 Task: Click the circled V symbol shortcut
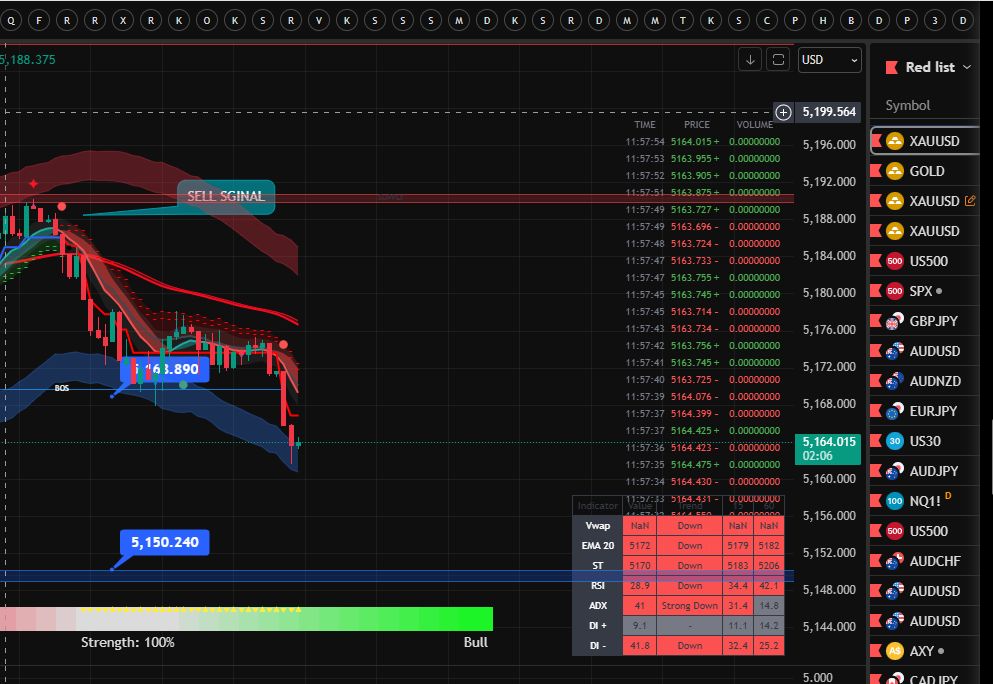click(318, 20)
